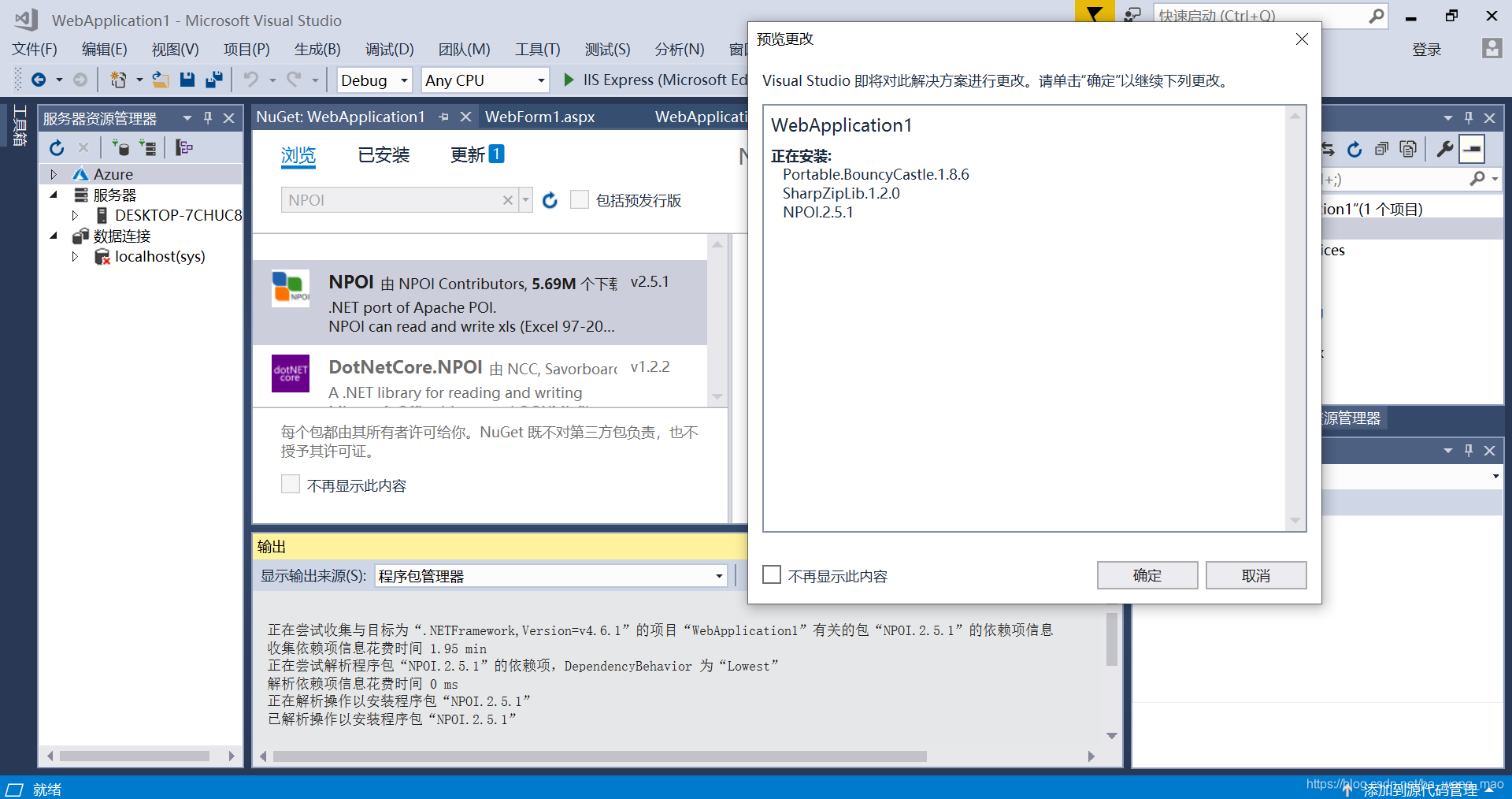Screen dimensions: 1512x799
Task: Check 'Do not show again' in Preview Changes dialog
Action: (x=772, y=574)
